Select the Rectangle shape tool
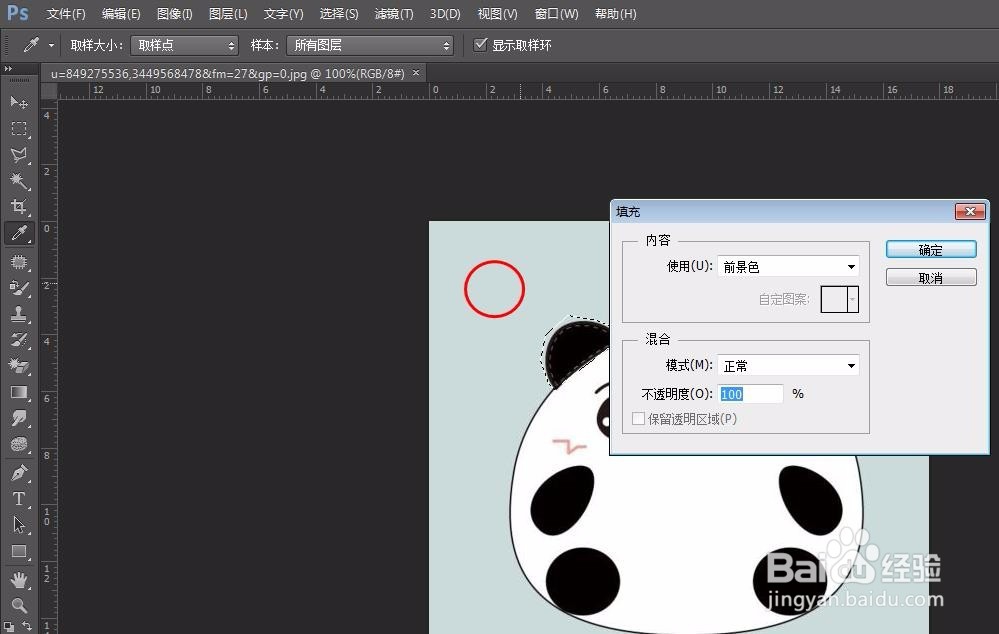 (x=19, y=551)
